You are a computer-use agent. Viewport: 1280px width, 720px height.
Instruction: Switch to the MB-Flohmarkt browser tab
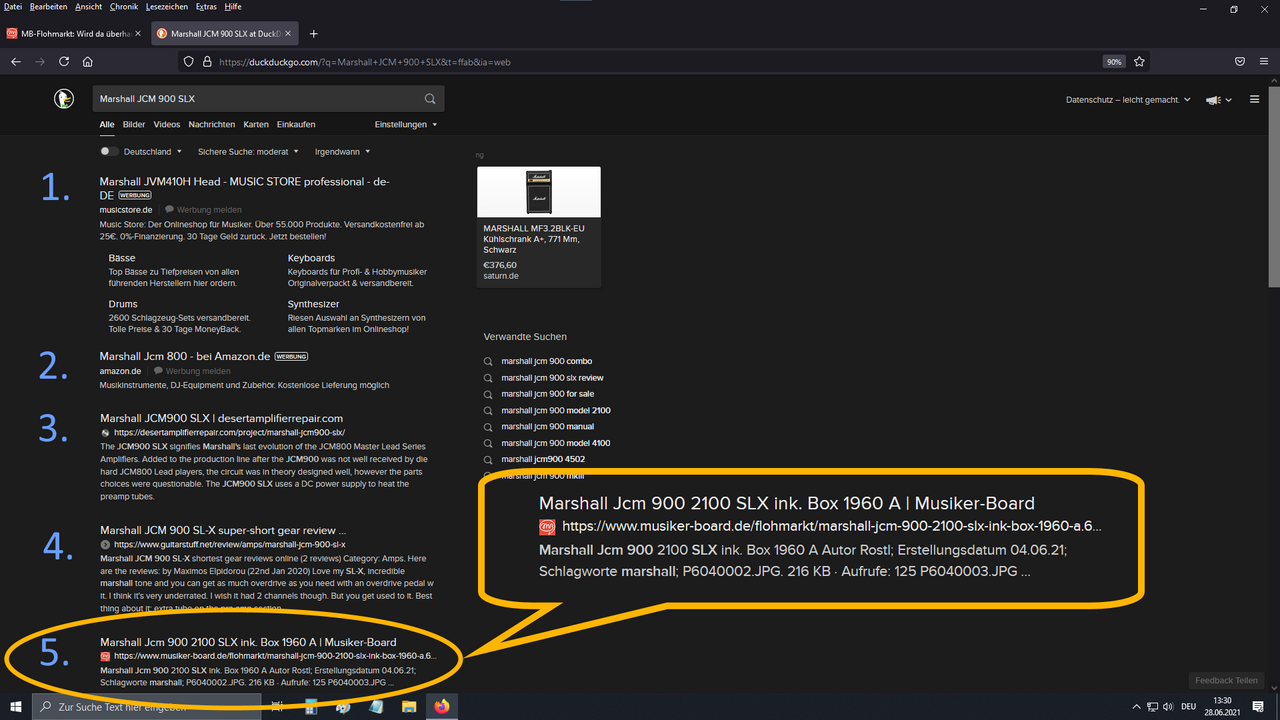pyautogui.click(x=75, y=33)
